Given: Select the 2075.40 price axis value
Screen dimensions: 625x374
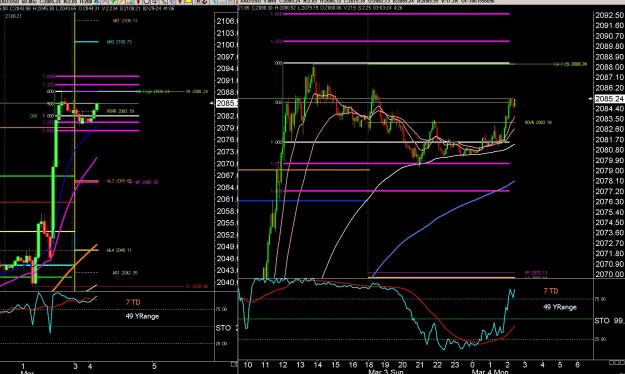Looking at the screenshot, I should (x=609, y=212).
